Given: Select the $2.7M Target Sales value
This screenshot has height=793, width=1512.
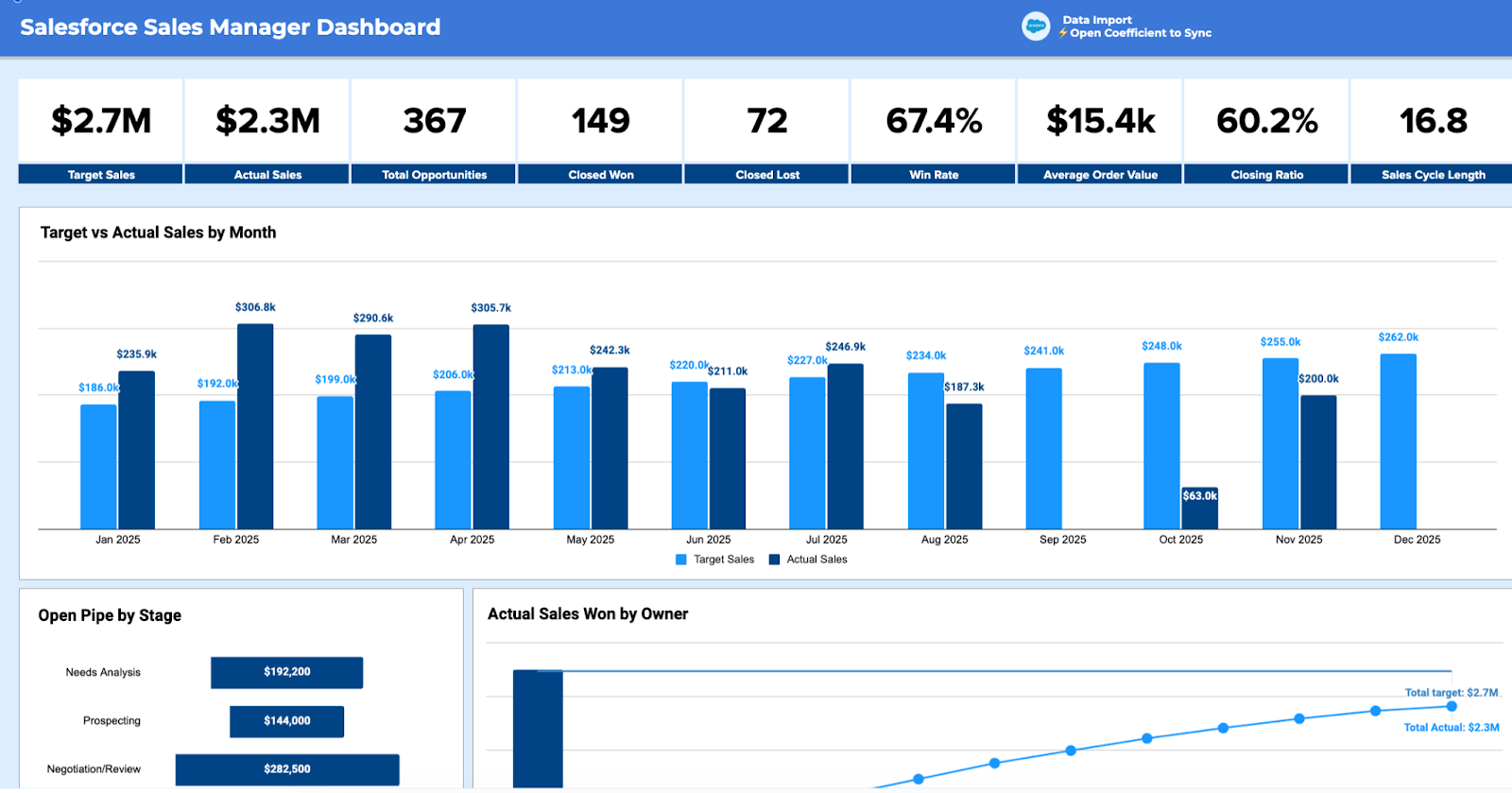Looking at the screenshot, I should 101,121.
